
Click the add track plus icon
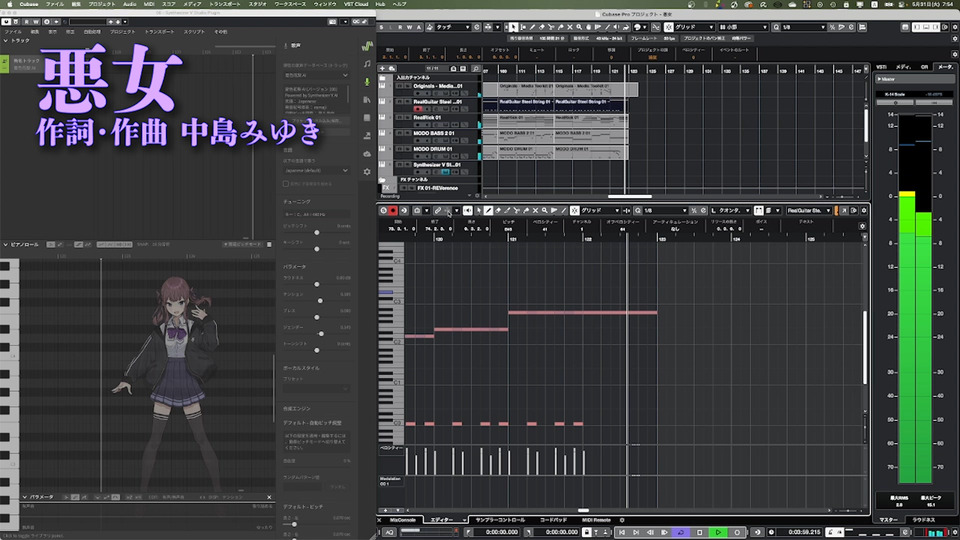[x=383, y=69]
